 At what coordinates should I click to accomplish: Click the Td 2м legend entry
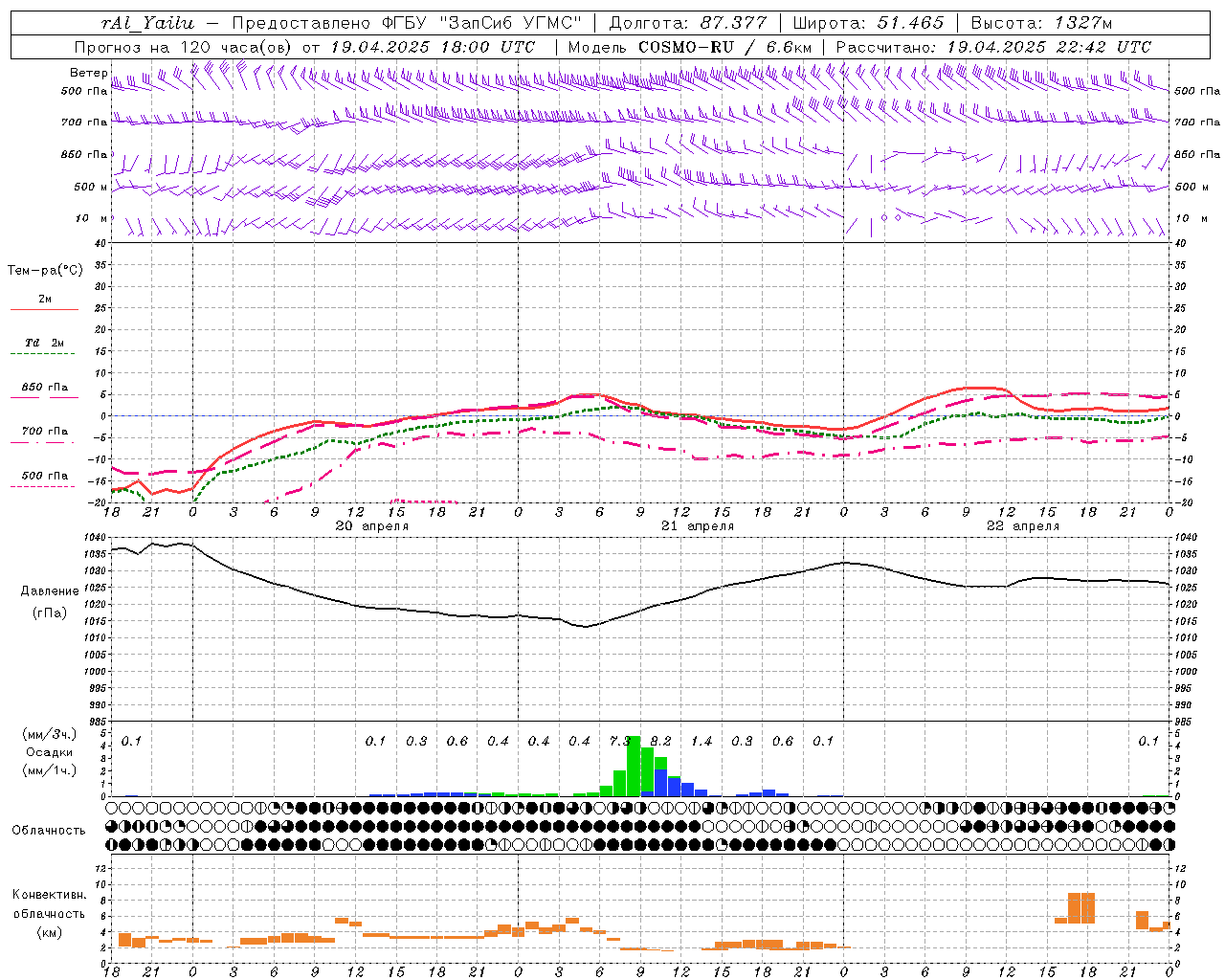click(44, 343)
